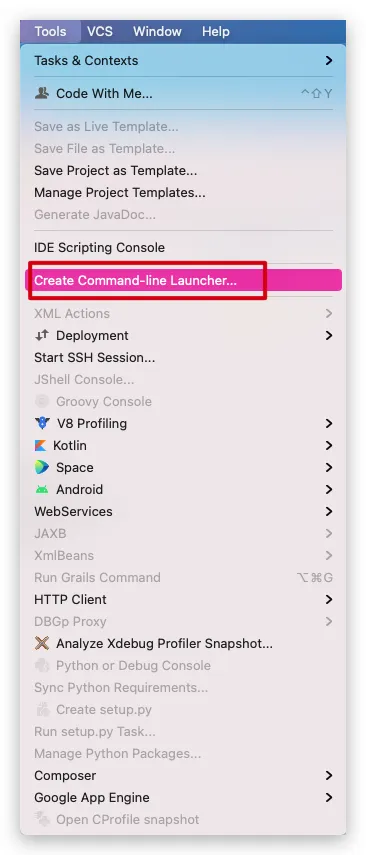Open the Help menu

pos(215,32)
